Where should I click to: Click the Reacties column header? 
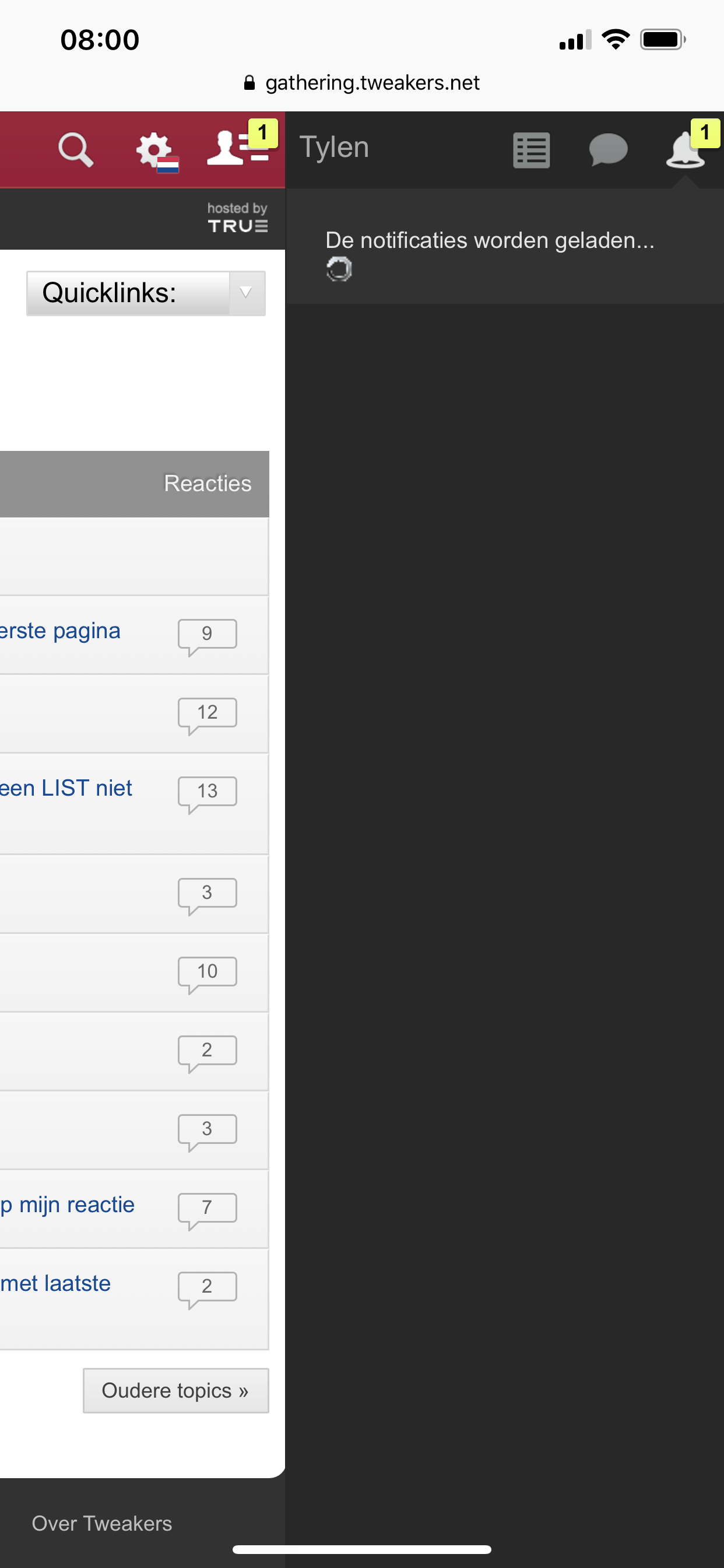(208, 484)
